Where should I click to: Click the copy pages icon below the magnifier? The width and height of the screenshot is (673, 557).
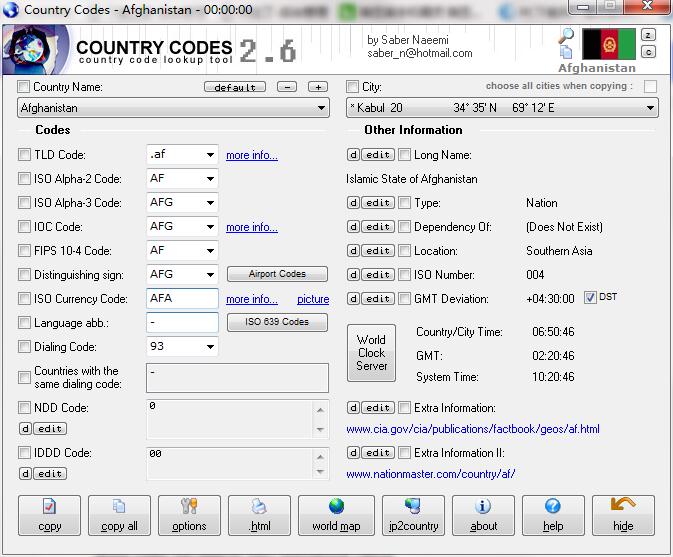(x=566, y=54)
